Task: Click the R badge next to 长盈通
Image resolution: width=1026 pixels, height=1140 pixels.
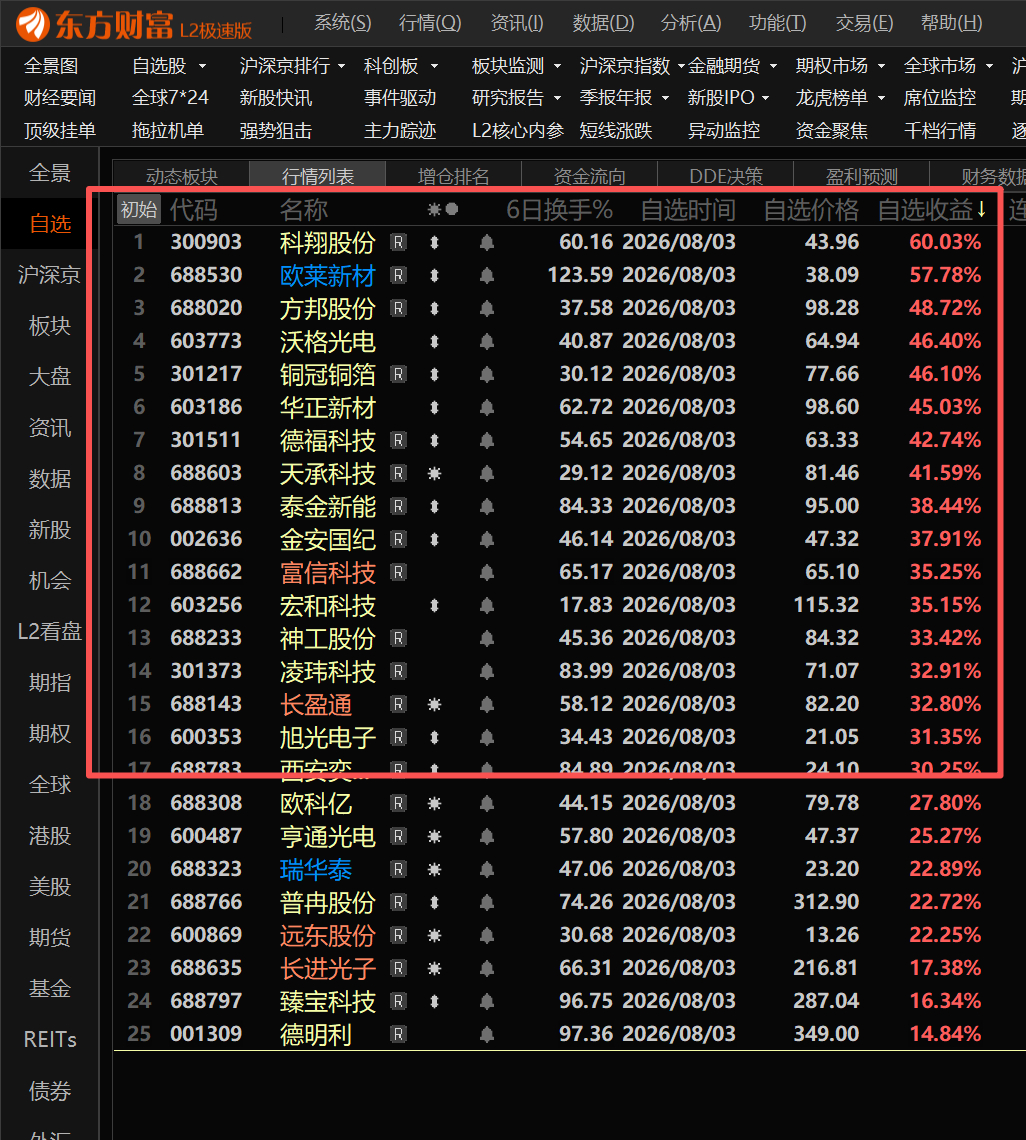Action: click(x=398, y=705)
